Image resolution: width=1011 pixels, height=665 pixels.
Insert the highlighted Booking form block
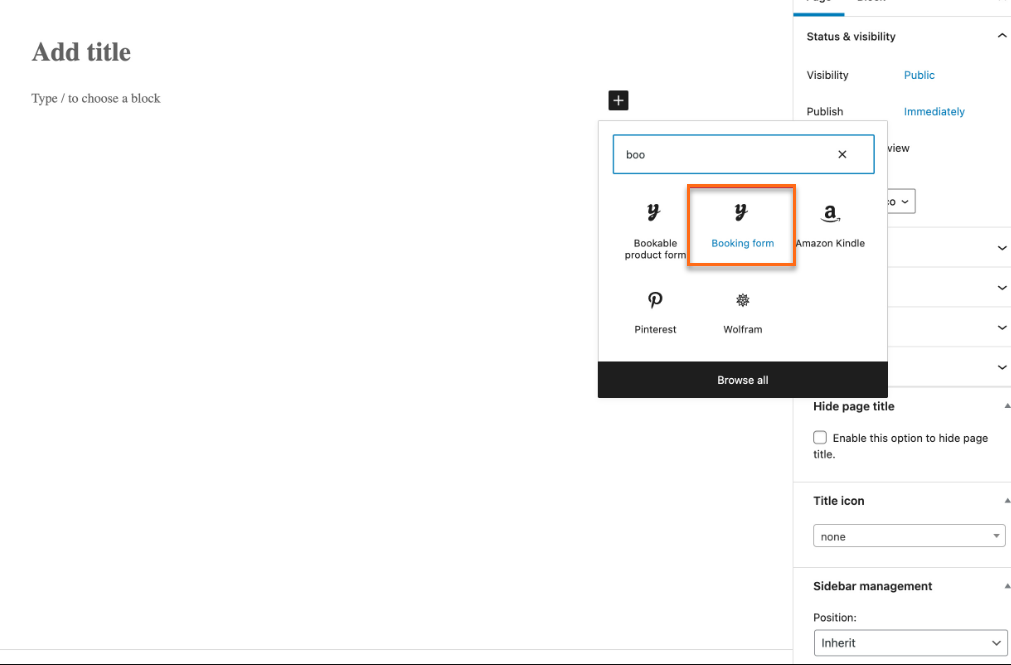[741, 225]
